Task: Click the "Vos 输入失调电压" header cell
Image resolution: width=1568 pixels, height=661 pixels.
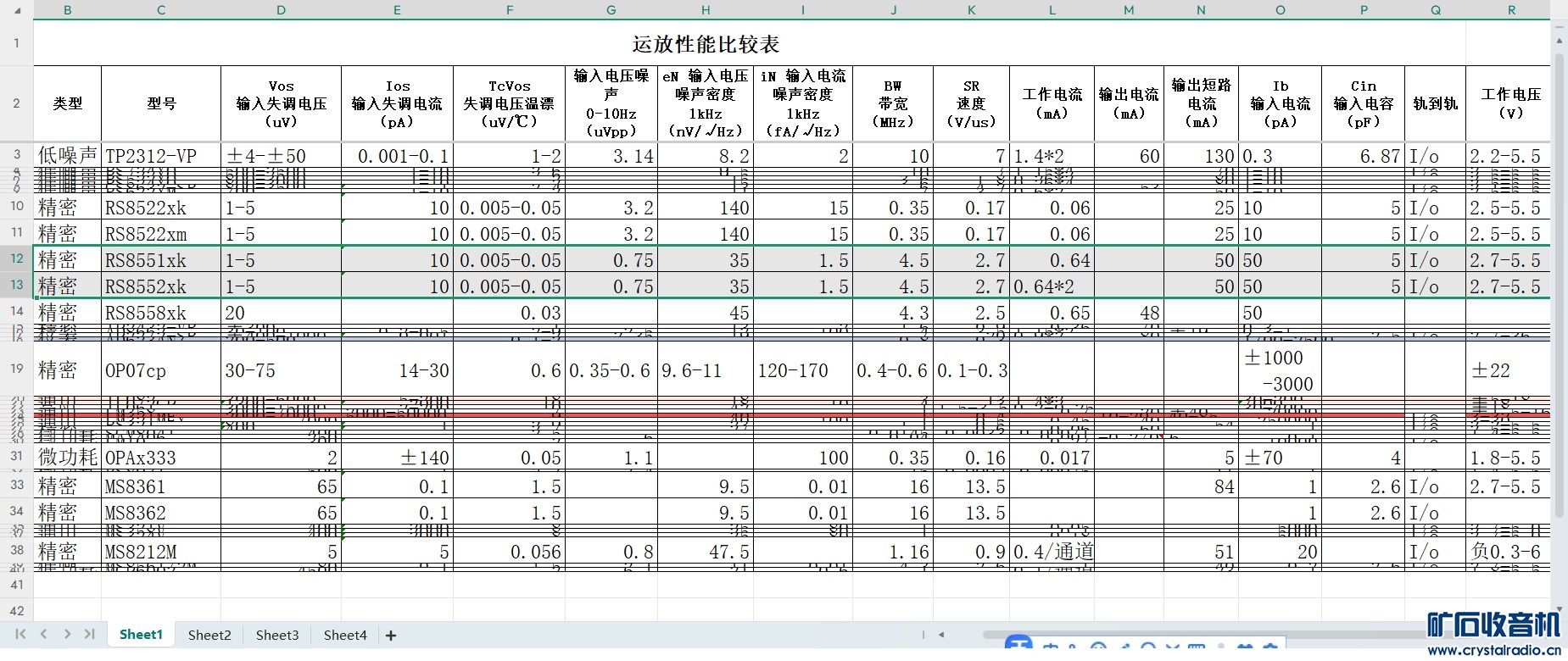Action: [x=281, y=103]
